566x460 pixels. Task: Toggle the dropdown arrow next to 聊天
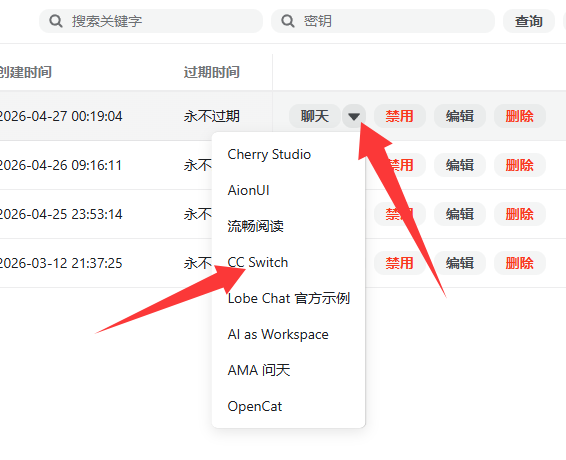pos(354,116)
